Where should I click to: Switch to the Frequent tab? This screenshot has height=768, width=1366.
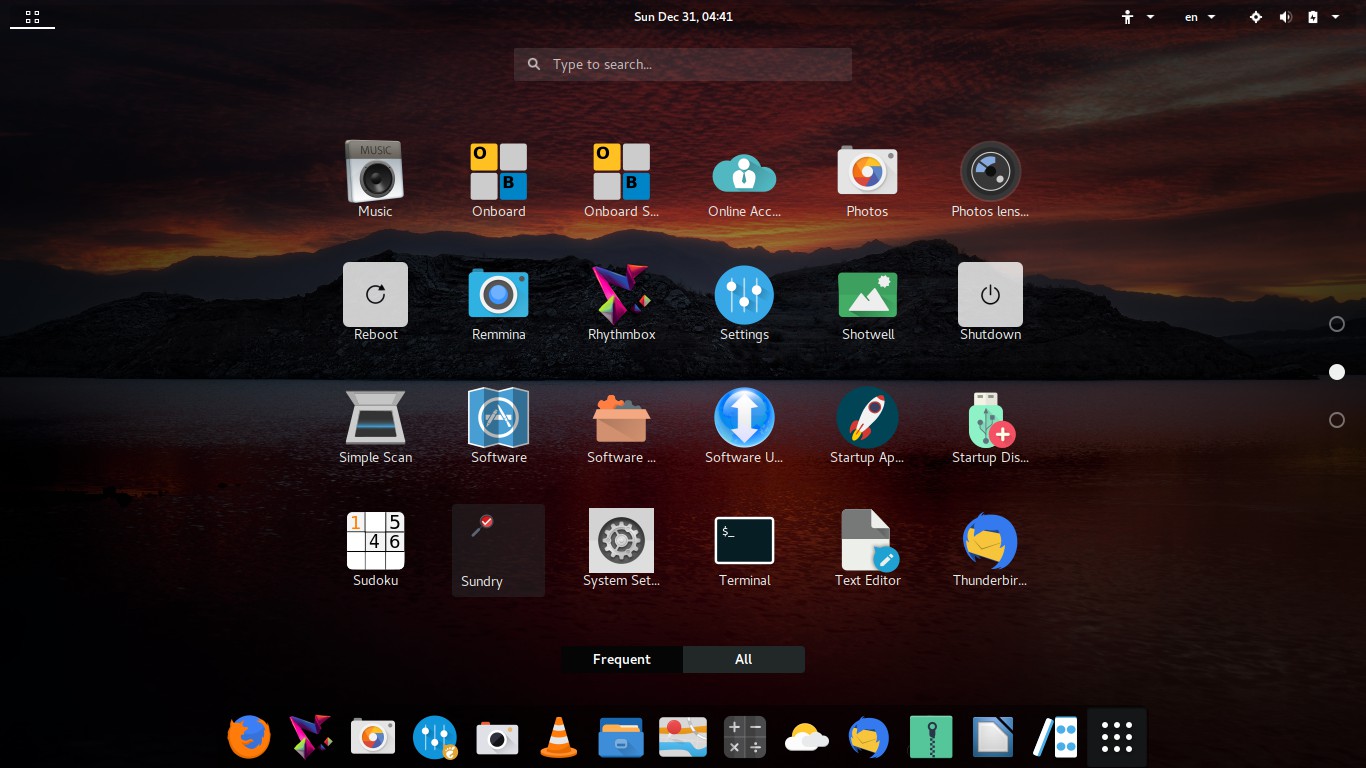pyautogui.click(x=622, y=659)
